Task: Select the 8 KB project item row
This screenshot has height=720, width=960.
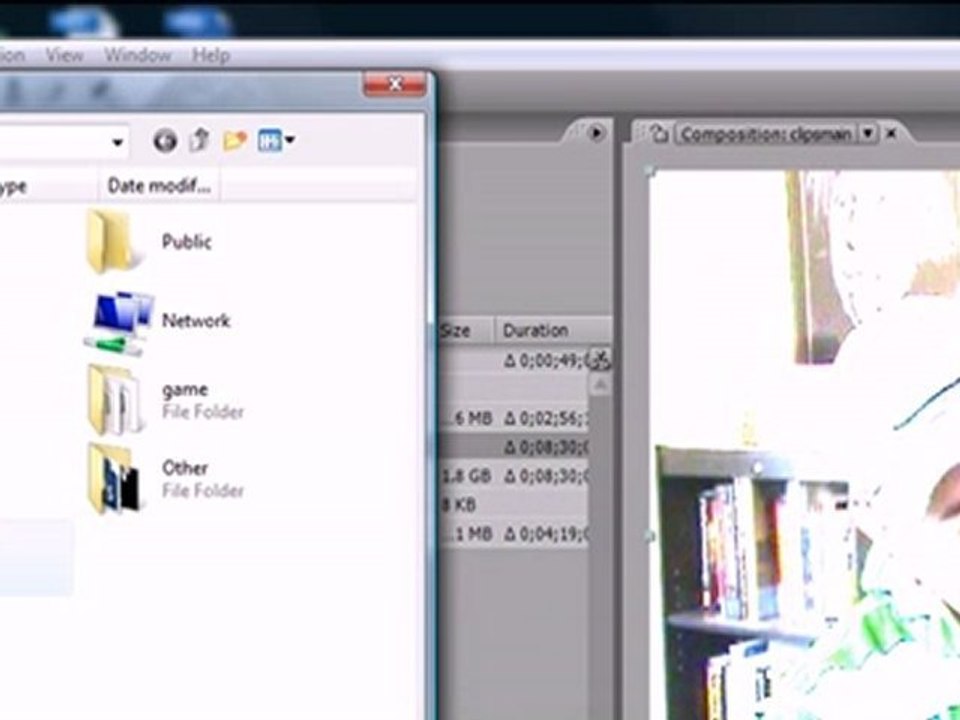Action: coord(513,504)
